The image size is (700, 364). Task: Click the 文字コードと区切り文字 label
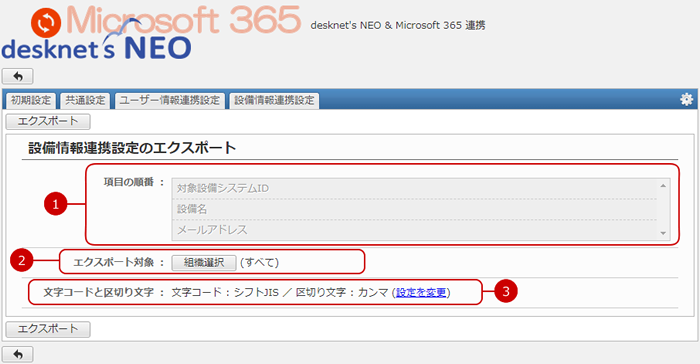click(99, 293)
